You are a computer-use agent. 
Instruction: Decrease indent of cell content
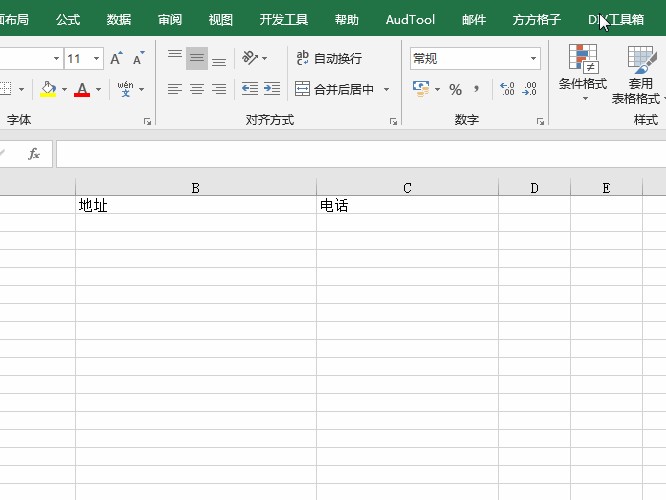(250, 89)
